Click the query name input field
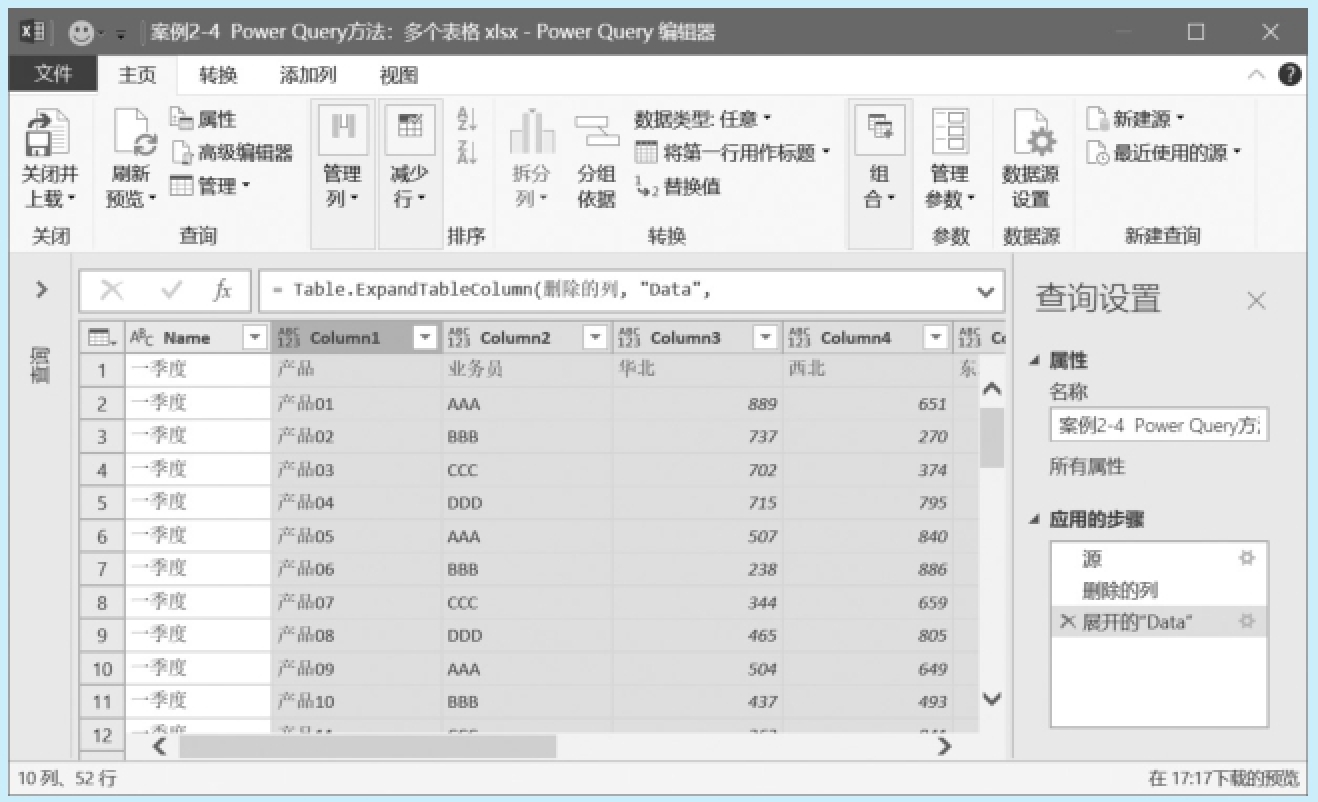The height and width of the screenshot is (802, 1318). (x=1158, y=426)
